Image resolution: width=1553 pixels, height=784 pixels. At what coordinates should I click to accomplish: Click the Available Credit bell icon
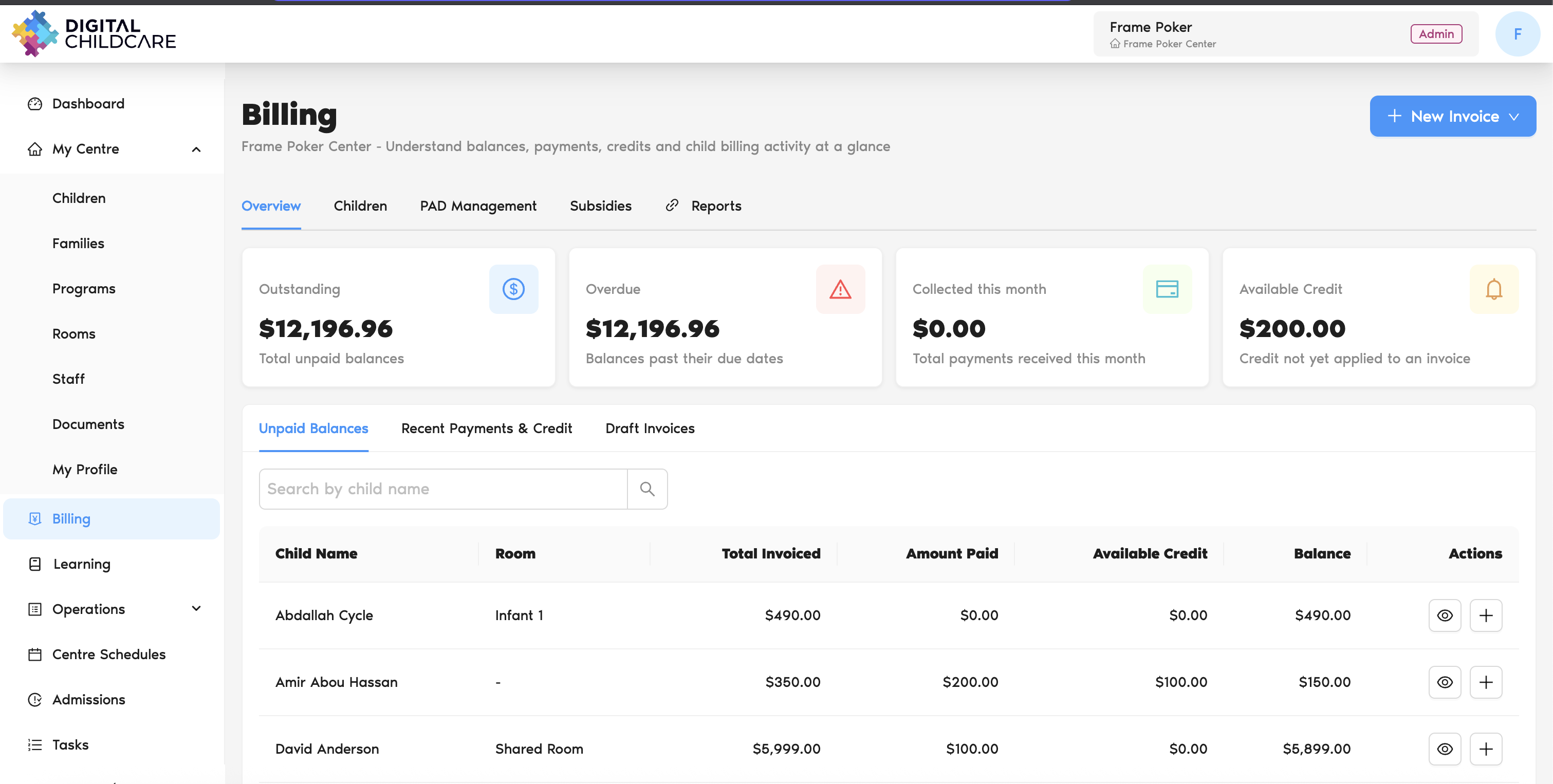1493,289
